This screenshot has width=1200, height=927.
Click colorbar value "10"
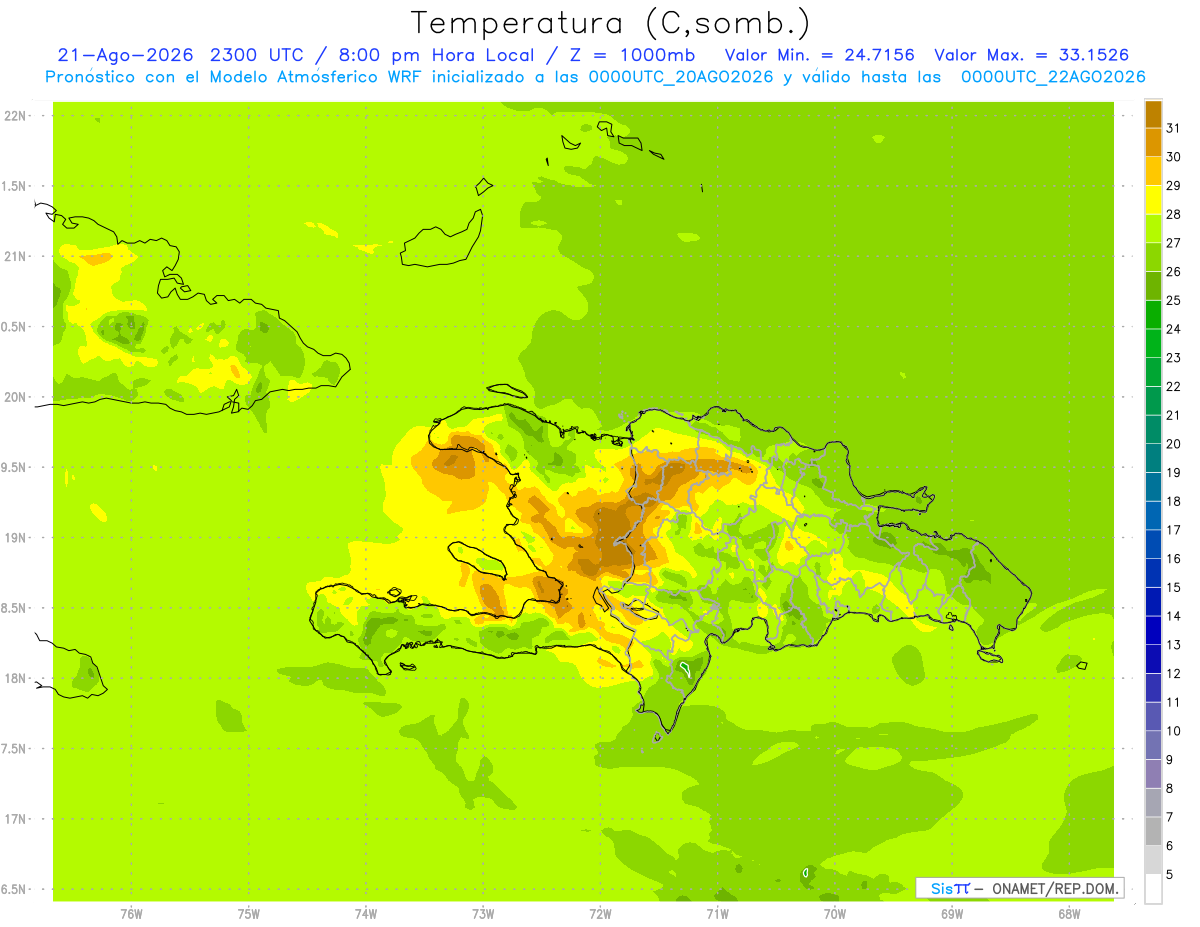point(1174,731)
